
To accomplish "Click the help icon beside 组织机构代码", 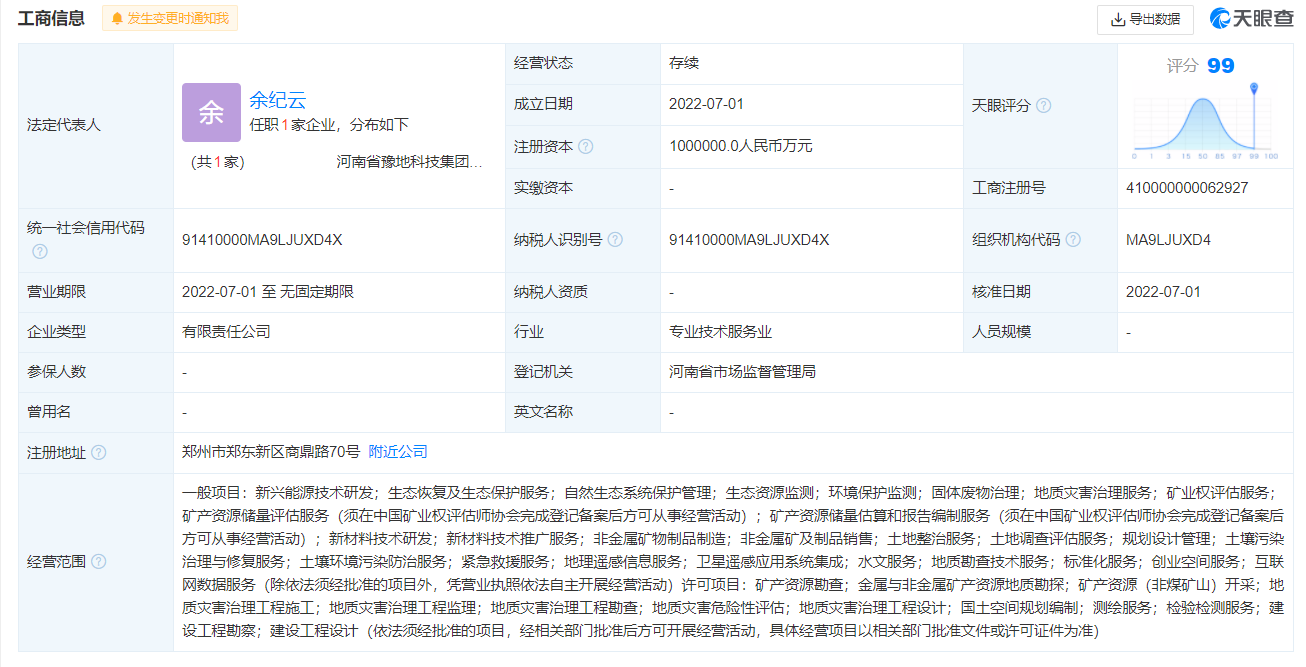I will tap(1073, 240).
